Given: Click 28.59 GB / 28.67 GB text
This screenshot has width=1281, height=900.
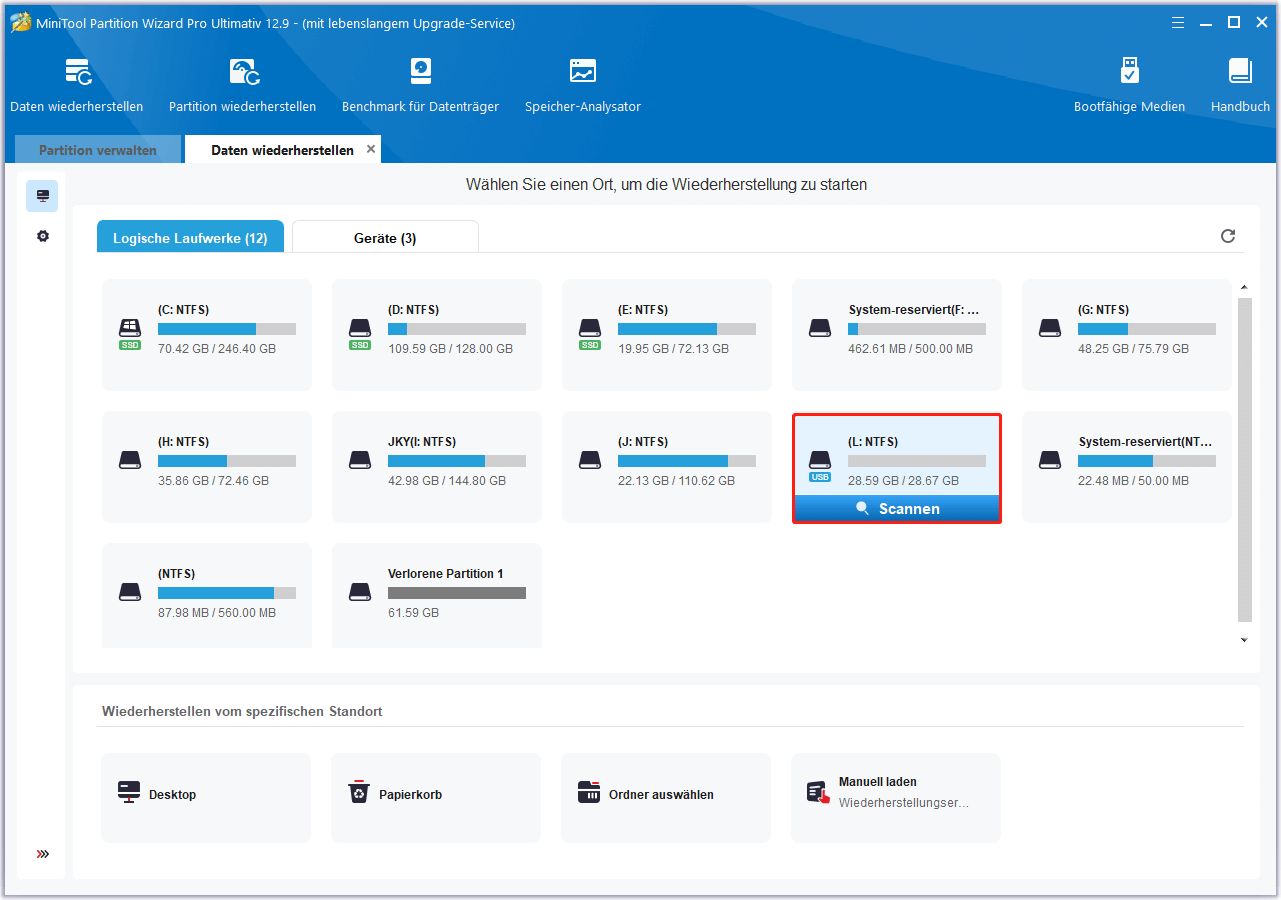Looking at the screenshot, I should [x=903, y=481].
